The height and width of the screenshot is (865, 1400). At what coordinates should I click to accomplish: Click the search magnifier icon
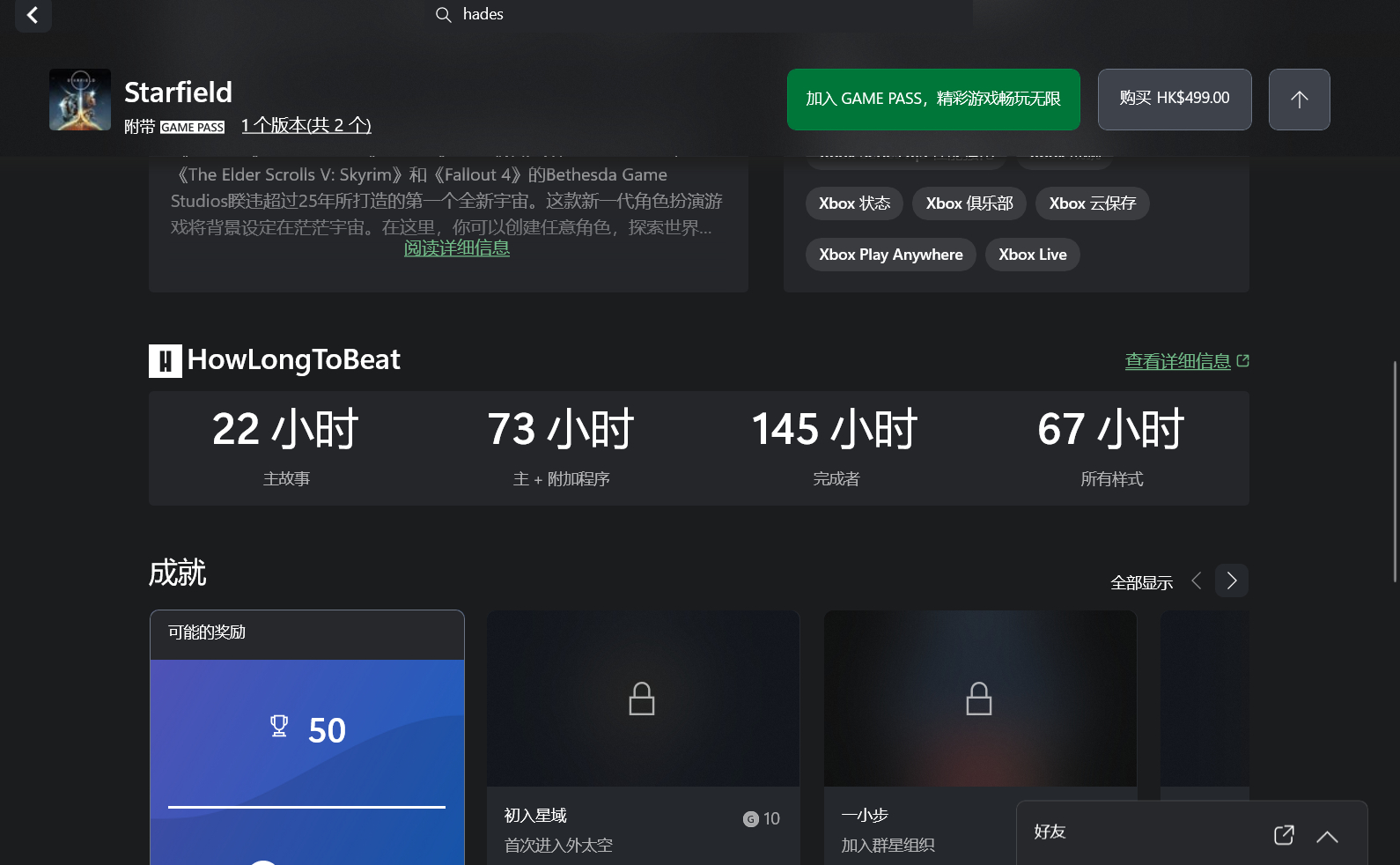point(444,15)
